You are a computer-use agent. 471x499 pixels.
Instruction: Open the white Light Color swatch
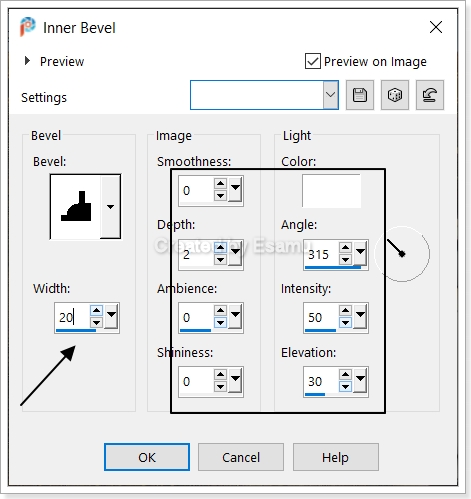pyautogui.click(x=331, y=191)
